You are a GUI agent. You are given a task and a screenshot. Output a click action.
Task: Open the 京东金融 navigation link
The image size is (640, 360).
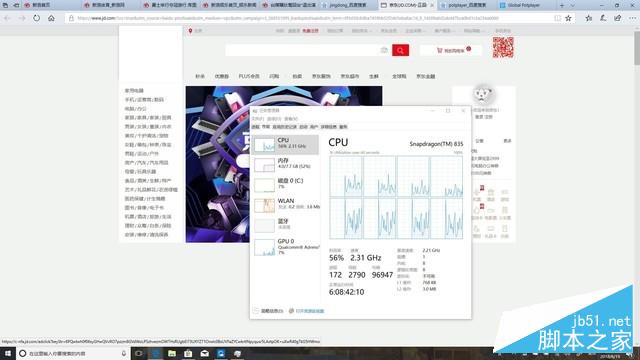click(426, 76)
